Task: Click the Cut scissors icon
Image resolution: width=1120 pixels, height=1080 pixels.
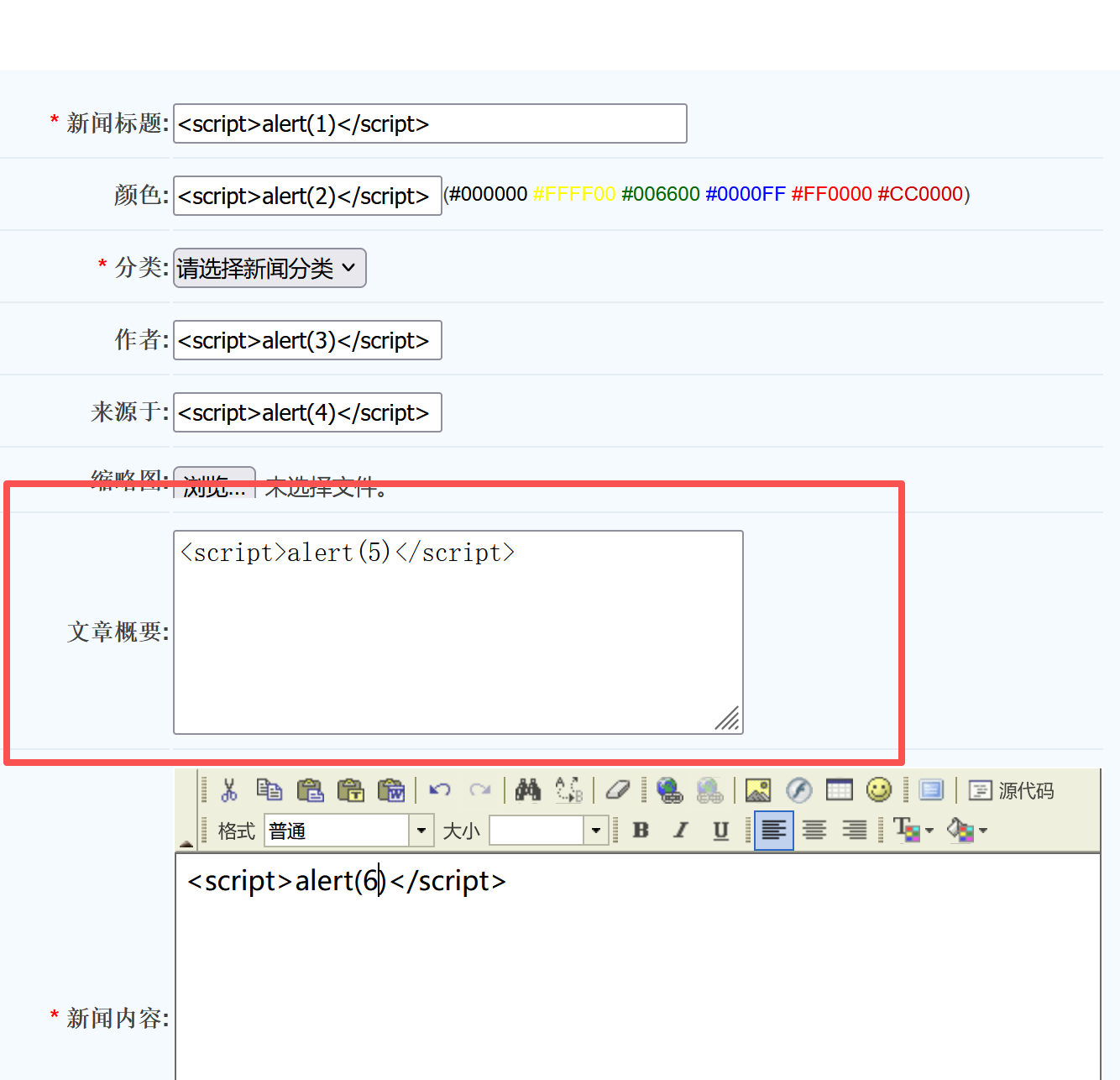Action: [228, 790]
